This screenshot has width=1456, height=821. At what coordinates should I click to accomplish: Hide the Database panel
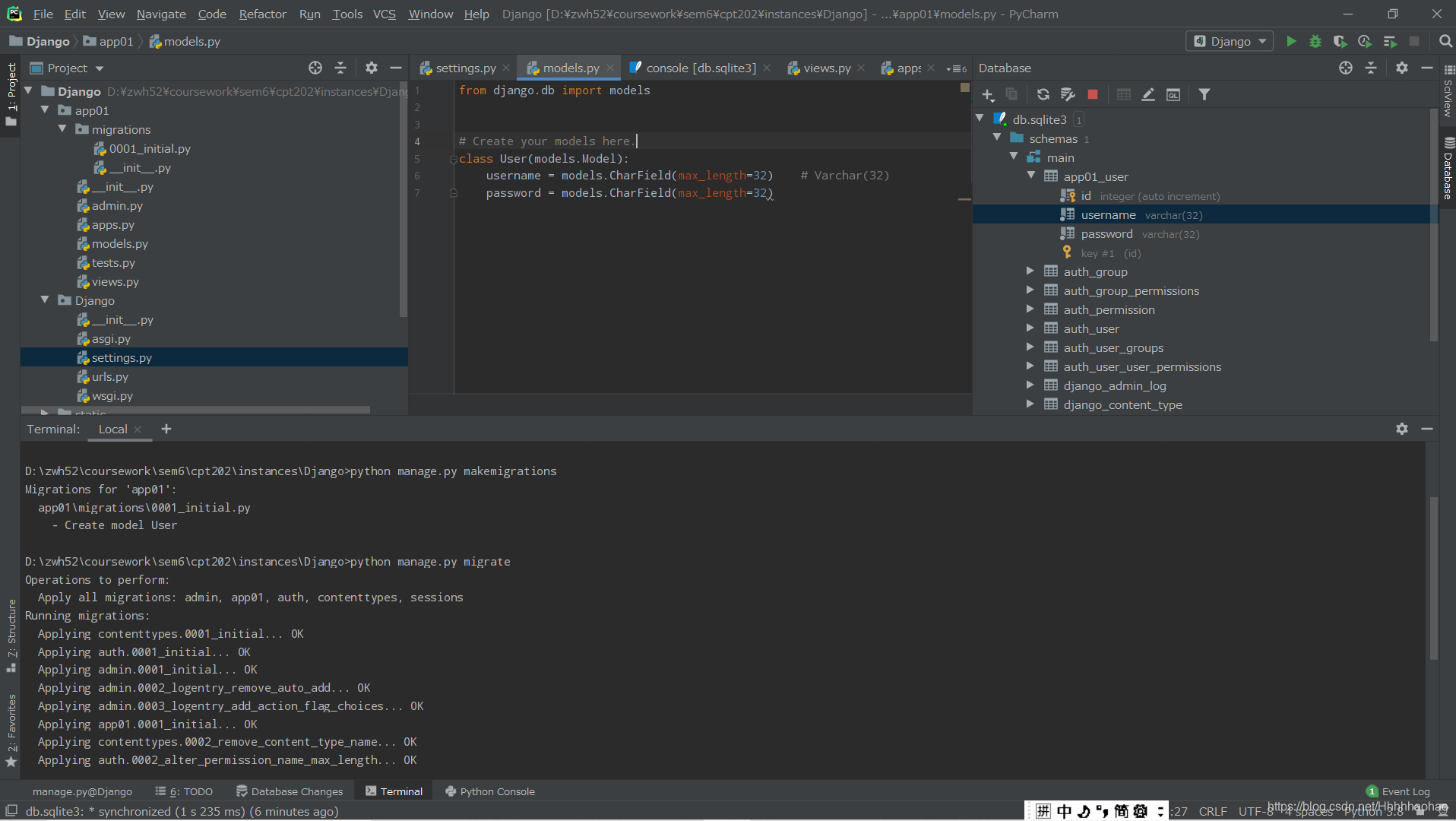click(x=1427, y=68)
